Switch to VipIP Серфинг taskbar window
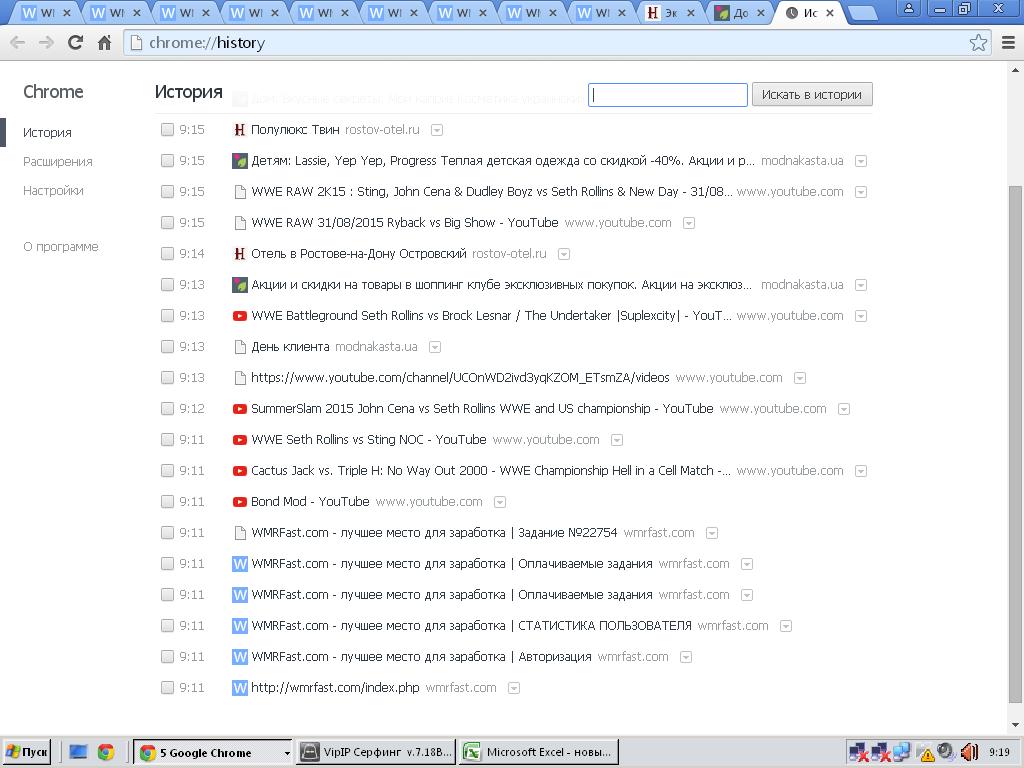Viewport: 1024px width, 768px height. coord(376,752)
